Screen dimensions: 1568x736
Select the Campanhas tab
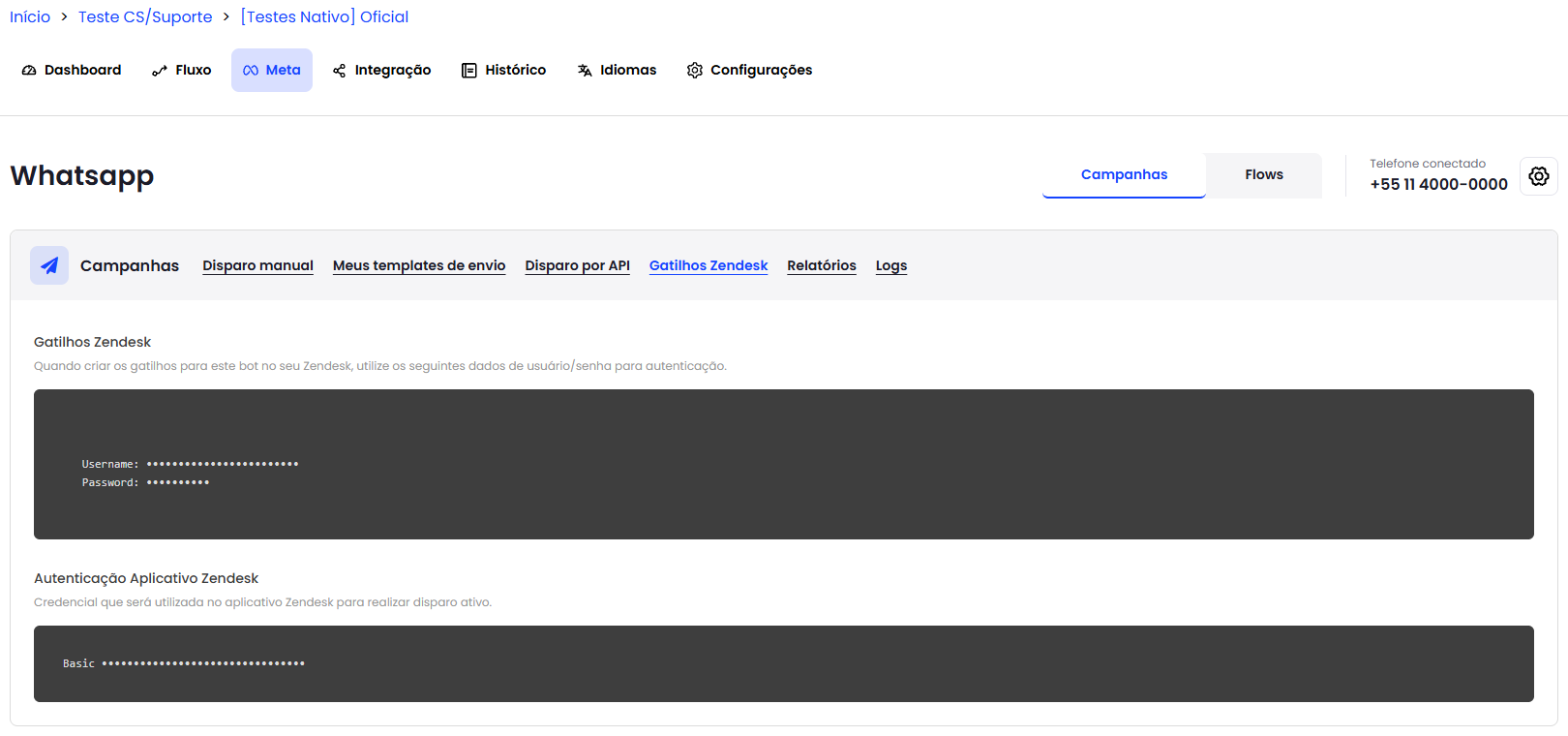(x=1124, y=175)
